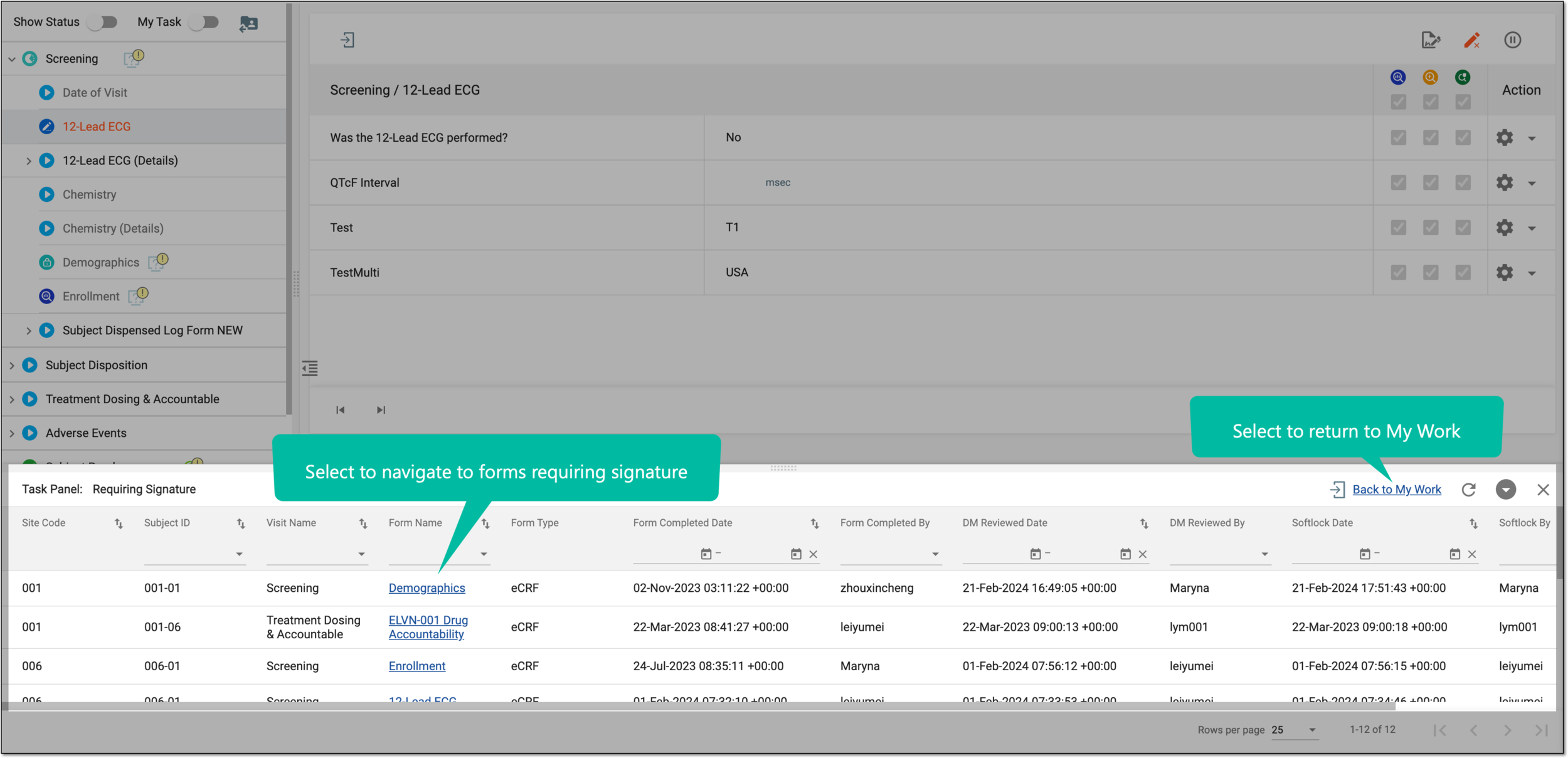Screen dimensions: 1568x758
Task: Expand the Subject Disposition visit
Action: pyautogui.click(x=12, y=365)
